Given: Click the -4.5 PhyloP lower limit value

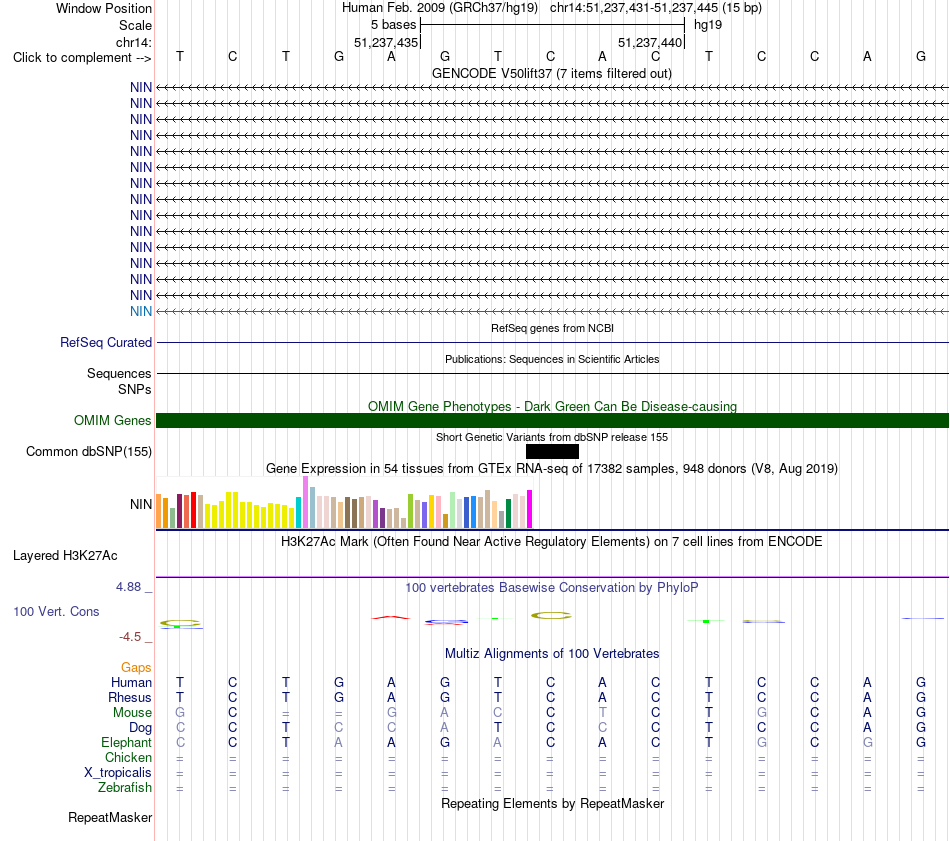Looking at the screenshot, I should click(130, 637).
